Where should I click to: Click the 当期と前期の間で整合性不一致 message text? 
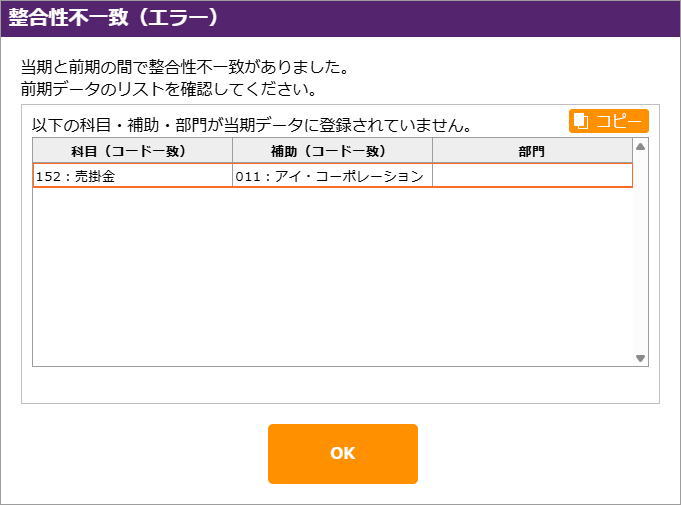click(185, 69)
